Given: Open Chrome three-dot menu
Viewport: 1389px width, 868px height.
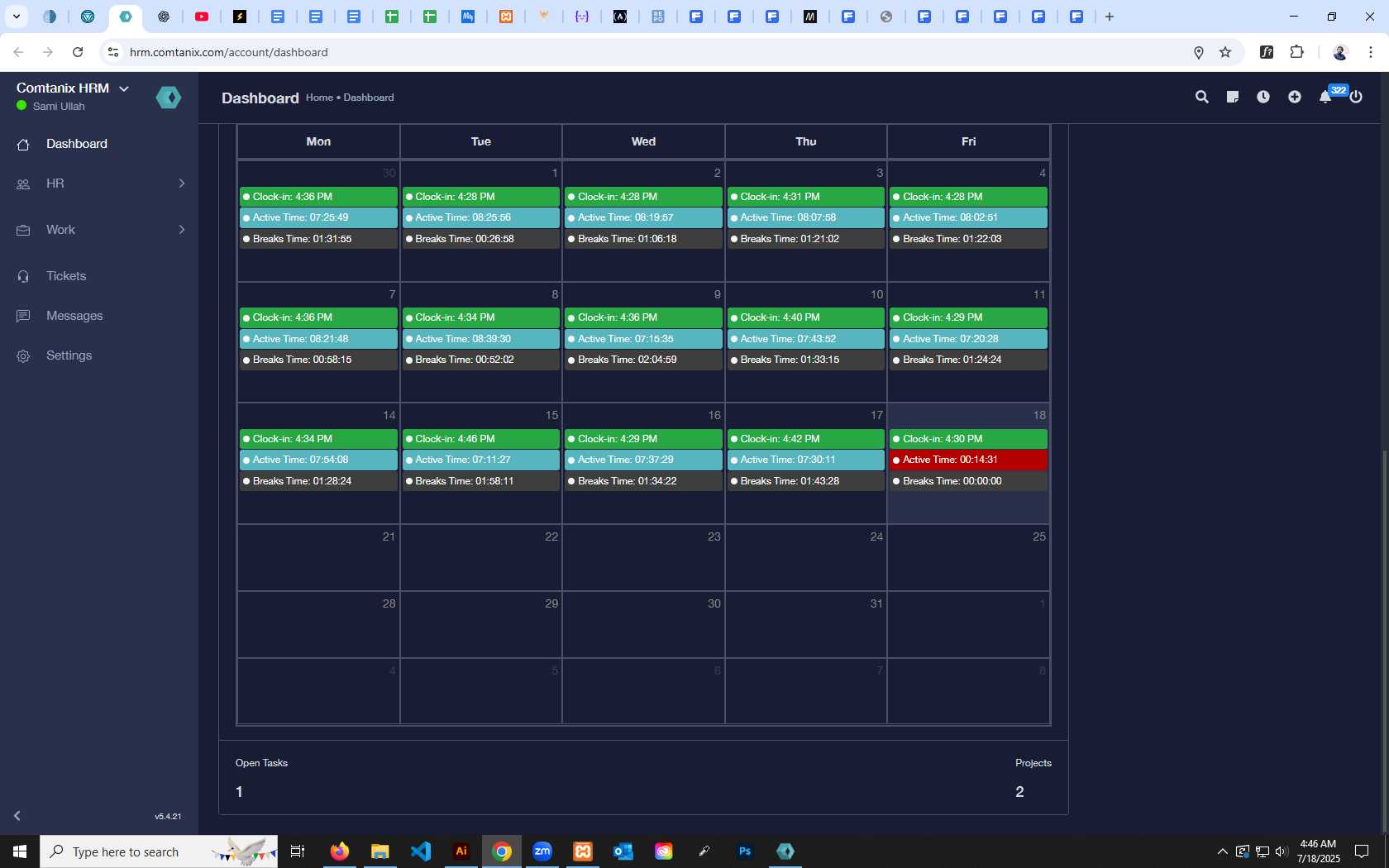Looking at the screenshot, I should point(1370,52).
